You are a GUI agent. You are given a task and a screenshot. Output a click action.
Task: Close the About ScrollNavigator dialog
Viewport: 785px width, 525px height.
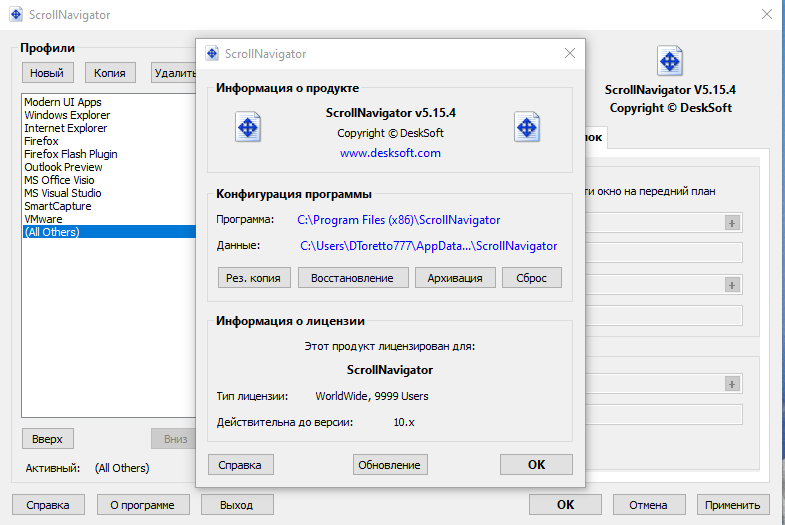[570, 53]
